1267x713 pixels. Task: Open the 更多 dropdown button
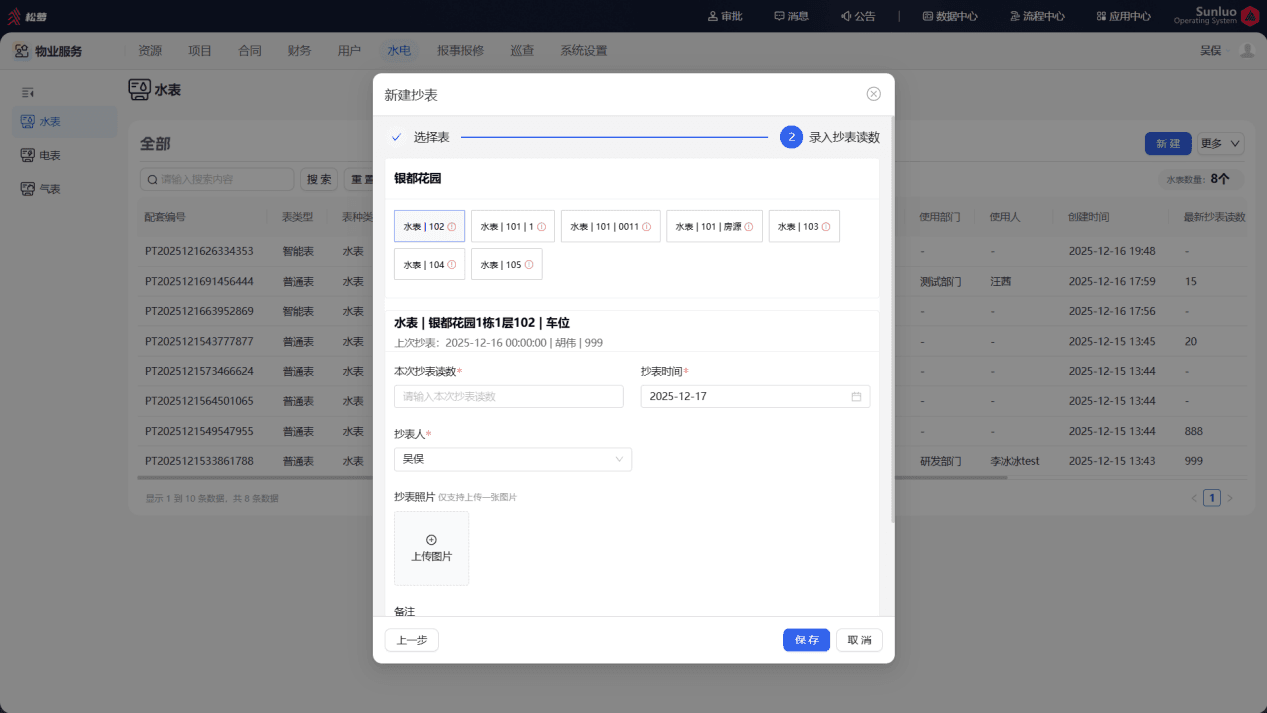pos(1221,144)
